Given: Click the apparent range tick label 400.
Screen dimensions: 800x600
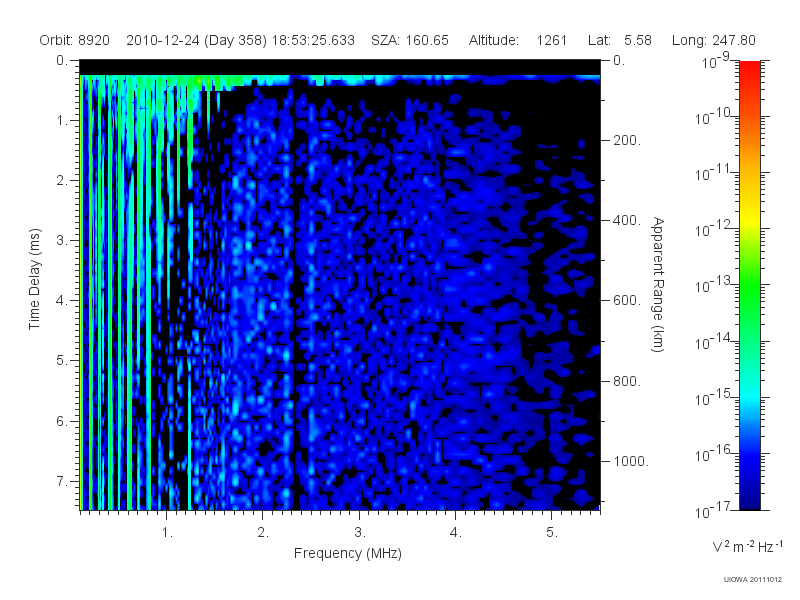Looking at the screenshot, I should pos(627,220).
